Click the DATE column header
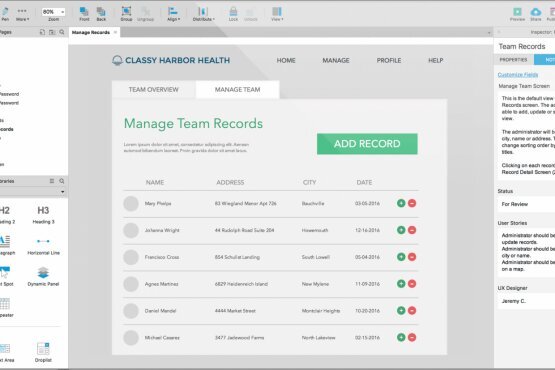Viewport: 555px width, 370px height. coord(364,182)
